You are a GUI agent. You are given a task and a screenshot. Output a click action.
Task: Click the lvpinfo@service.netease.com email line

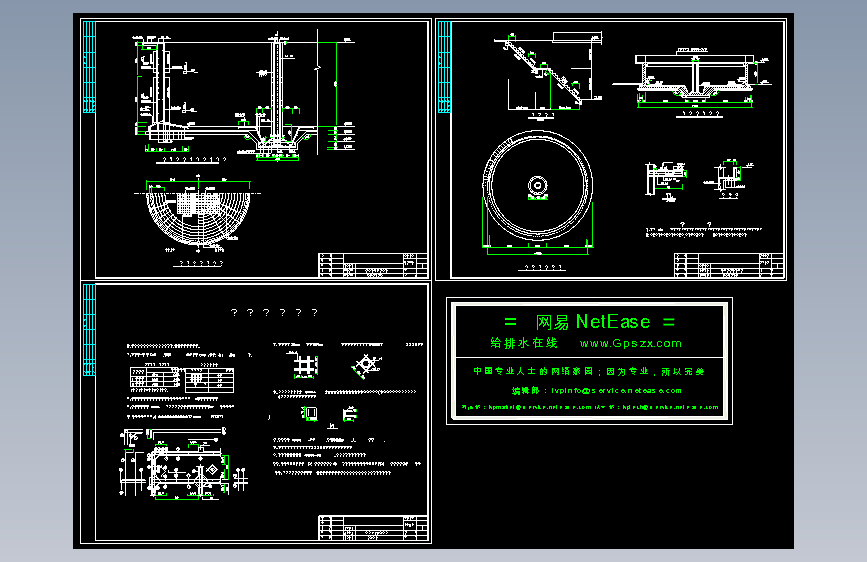597,391
